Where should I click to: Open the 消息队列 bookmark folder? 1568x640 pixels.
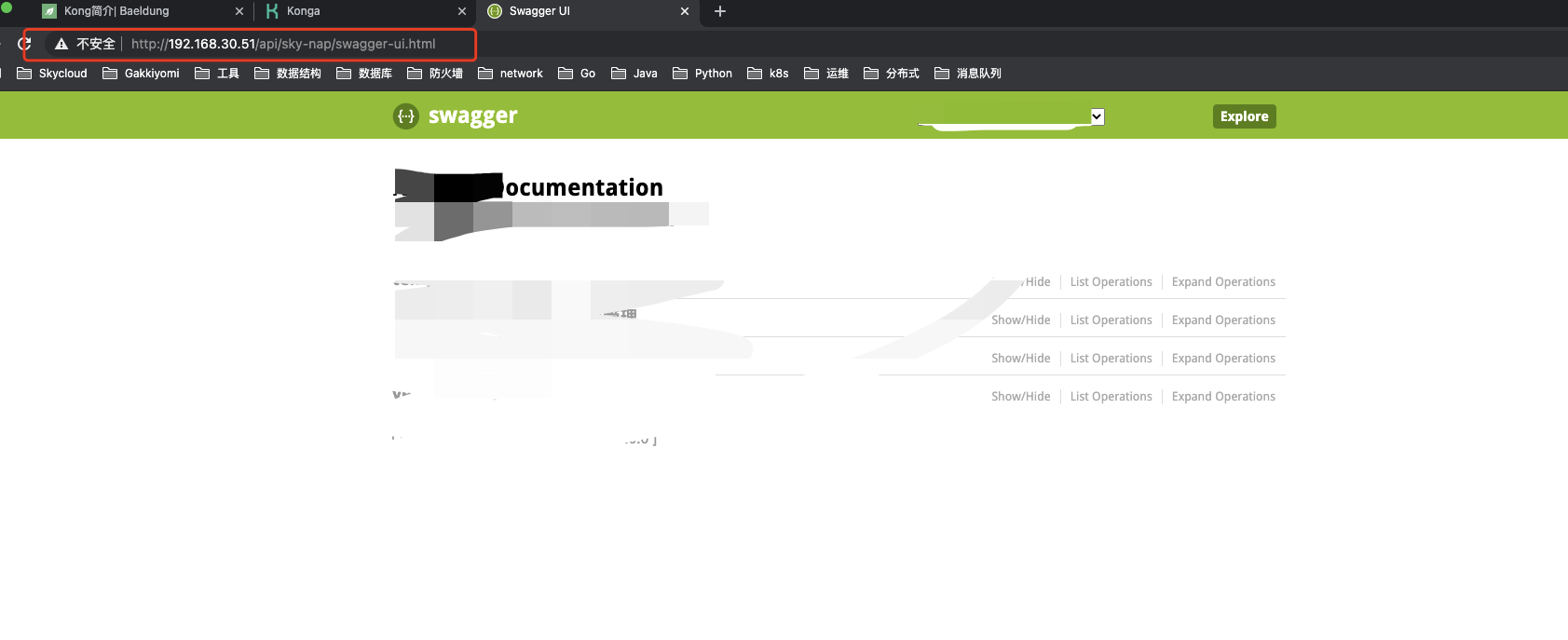pos(968,74)
